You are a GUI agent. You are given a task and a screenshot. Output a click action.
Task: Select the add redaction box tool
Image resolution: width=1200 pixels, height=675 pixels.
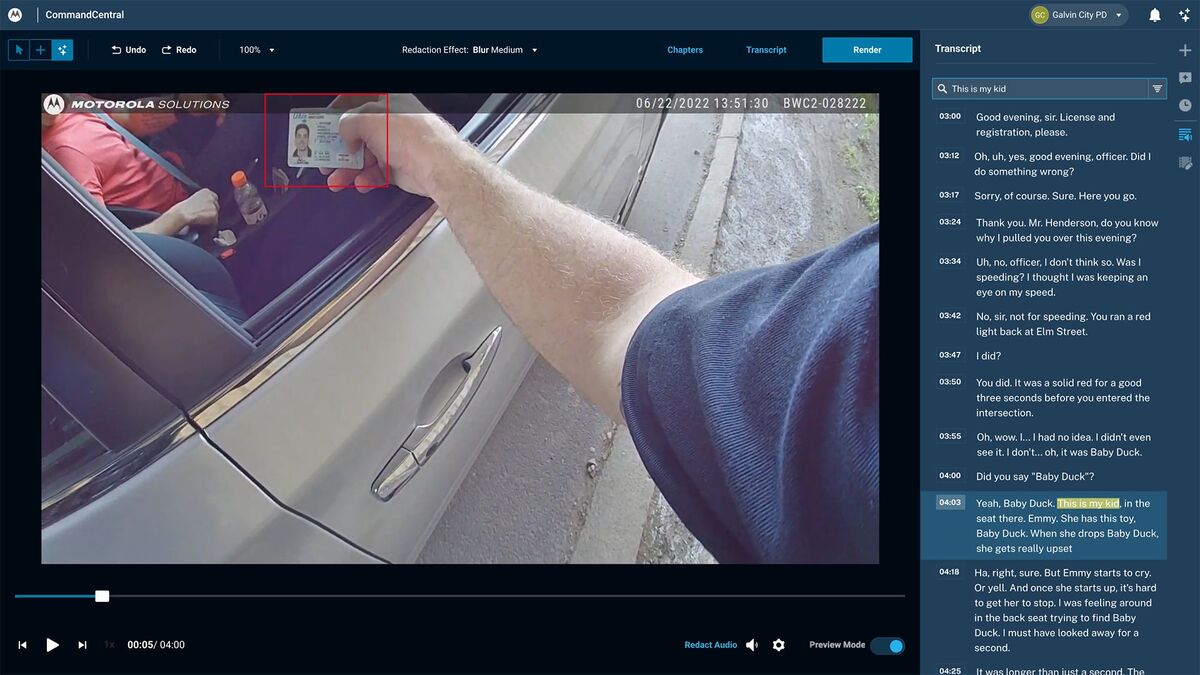click(x=40, y=49)
